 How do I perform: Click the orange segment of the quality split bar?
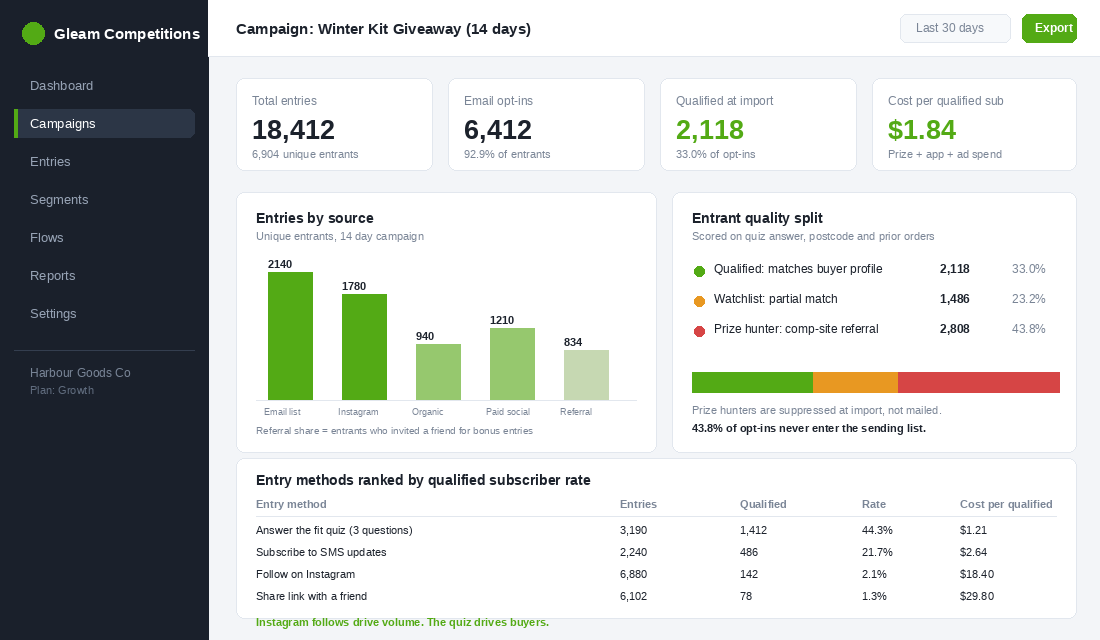855,382
